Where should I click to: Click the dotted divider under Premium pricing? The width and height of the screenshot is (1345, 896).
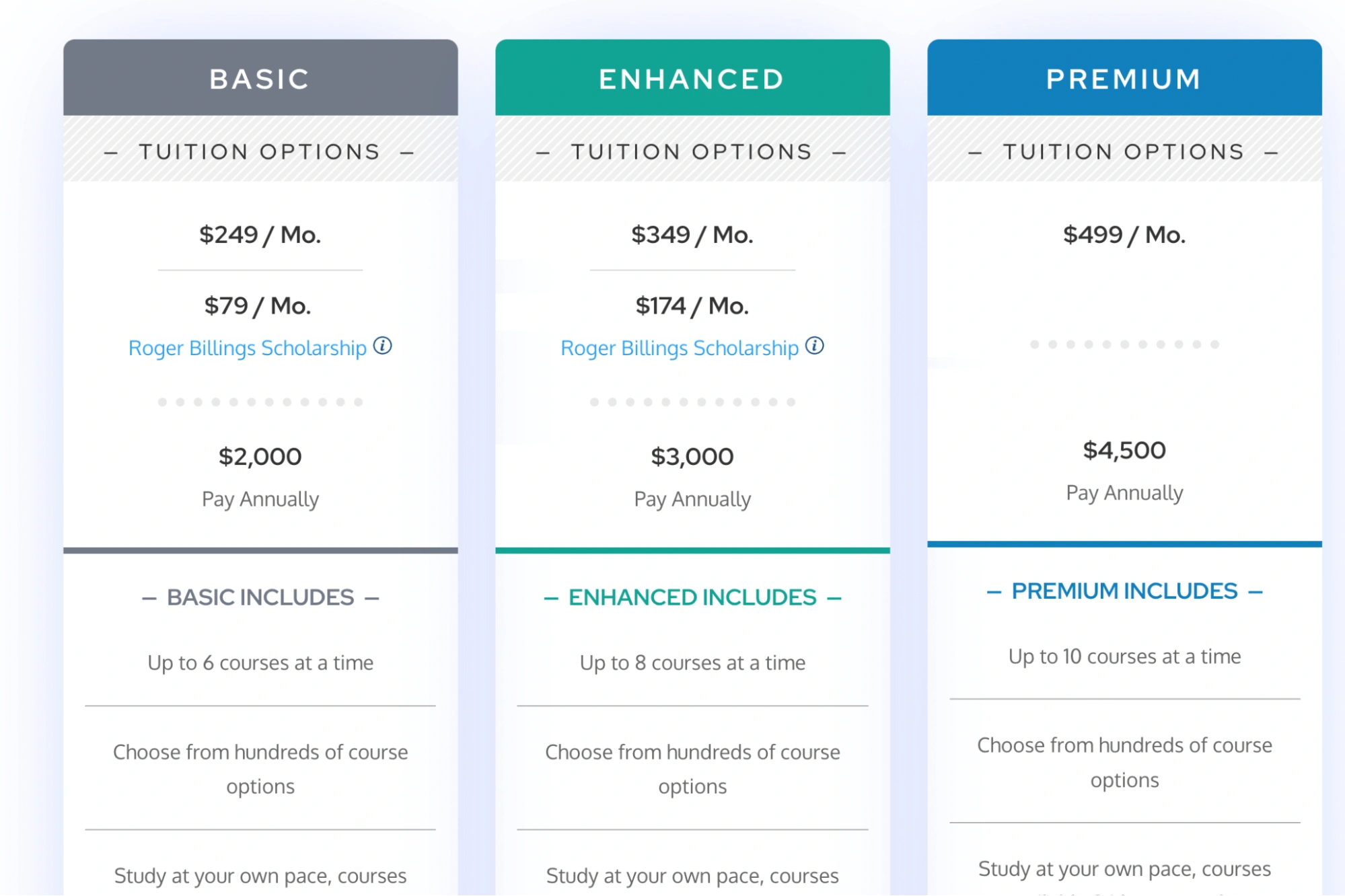coord(1124,344)
